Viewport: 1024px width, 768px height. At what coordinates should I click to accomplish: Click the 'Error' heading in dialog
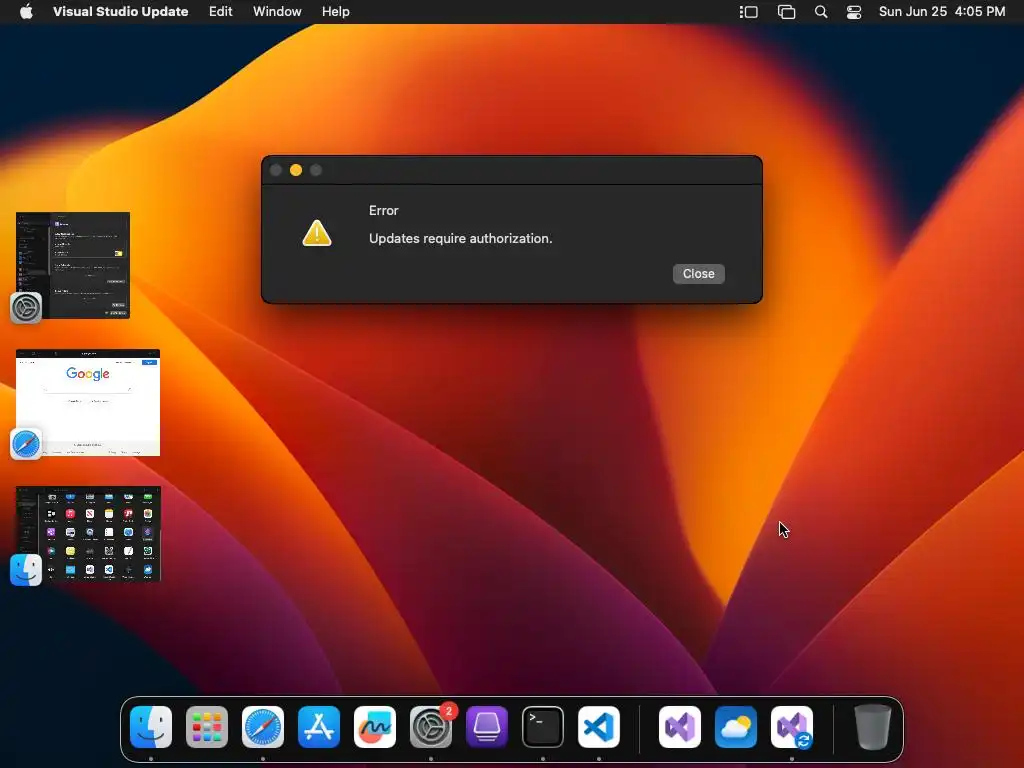(383, 210)
